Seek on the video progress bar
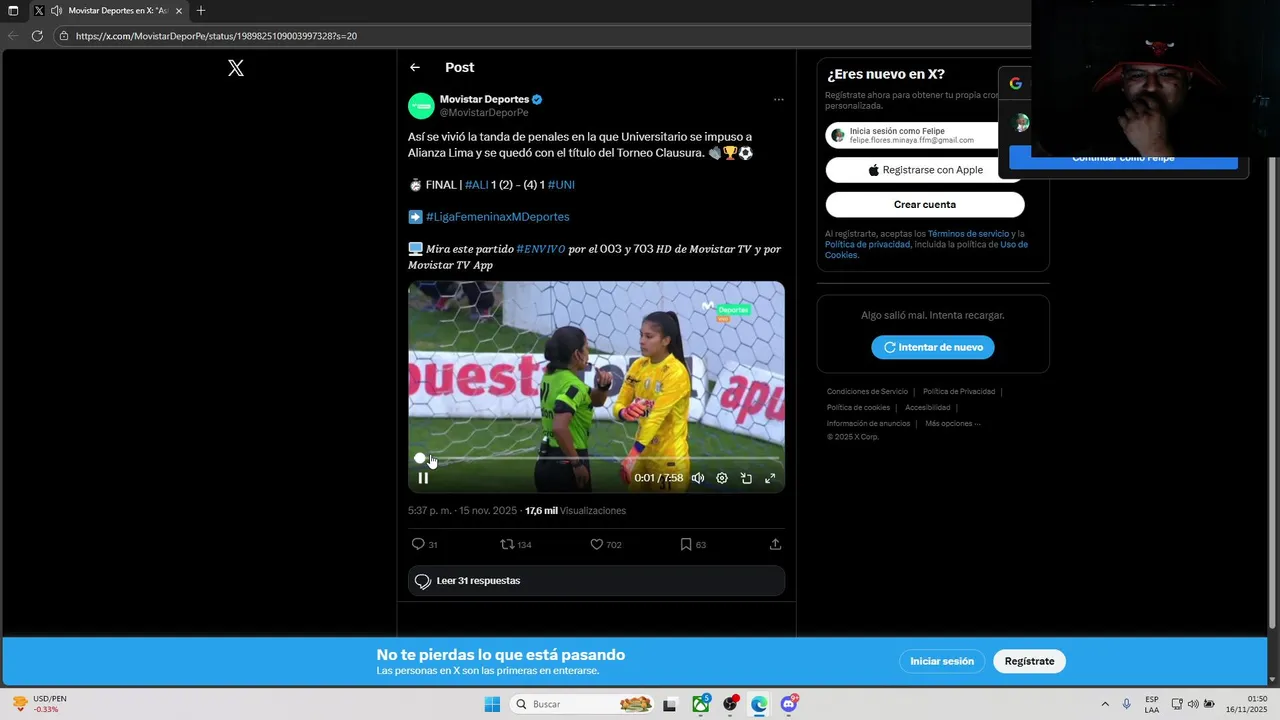 pyautogui.click(x=596, y=458)
